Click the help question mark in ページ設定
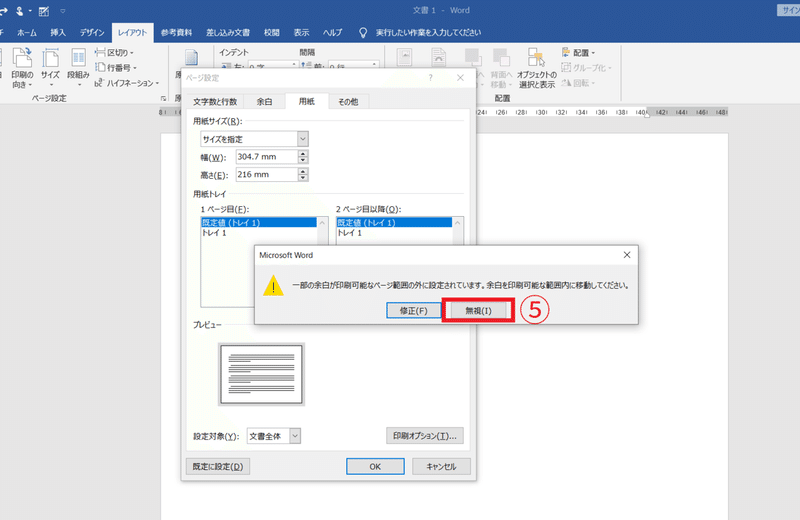This screenshot has width=800, height=520. 431,78
